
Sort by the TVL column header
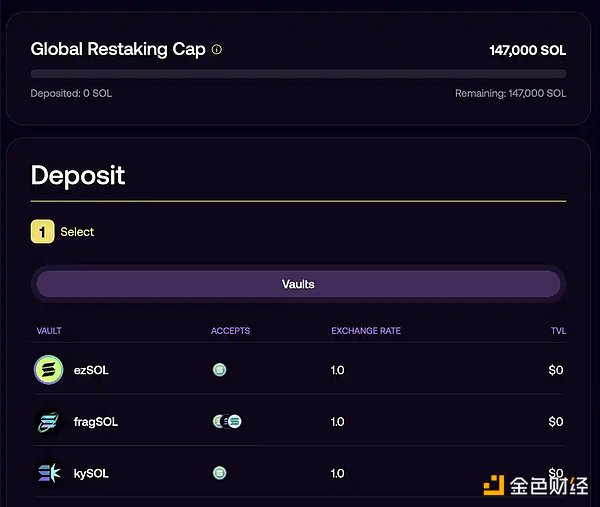tap(558, 331)
